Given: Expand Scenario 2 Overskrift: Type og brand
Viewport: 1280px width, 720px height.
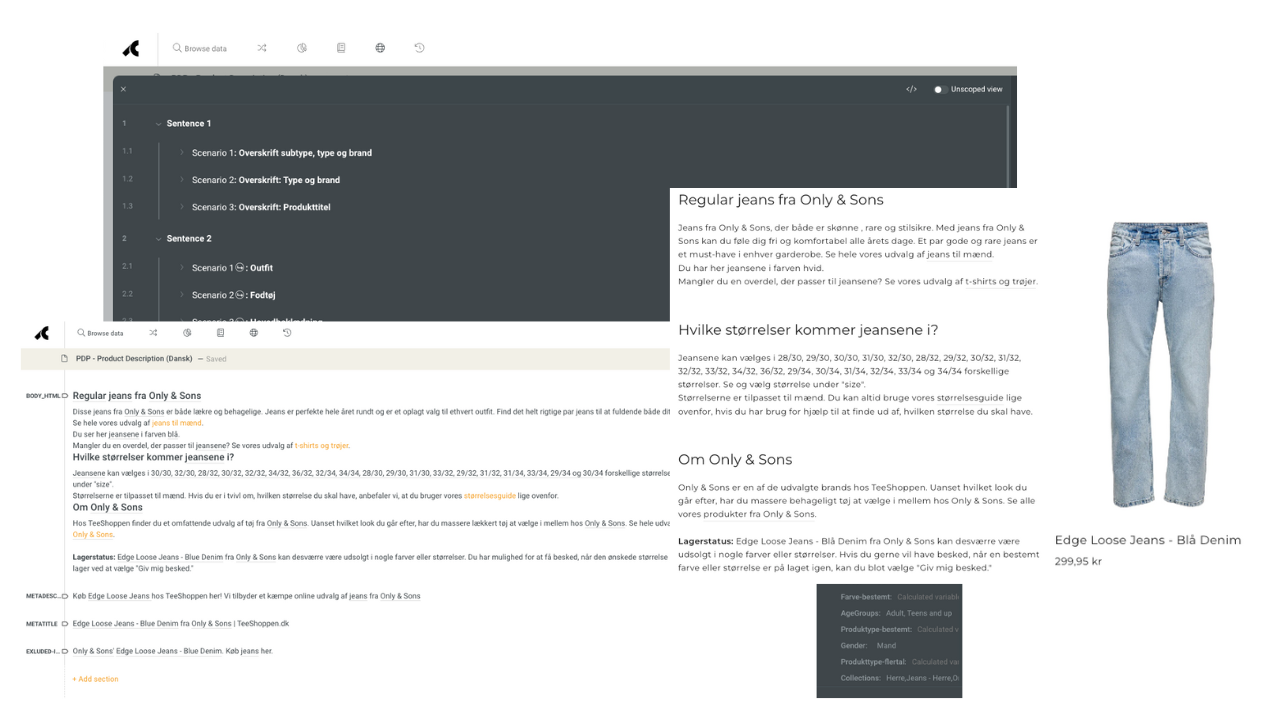Looking at the screenshot, I should (182, 180).
